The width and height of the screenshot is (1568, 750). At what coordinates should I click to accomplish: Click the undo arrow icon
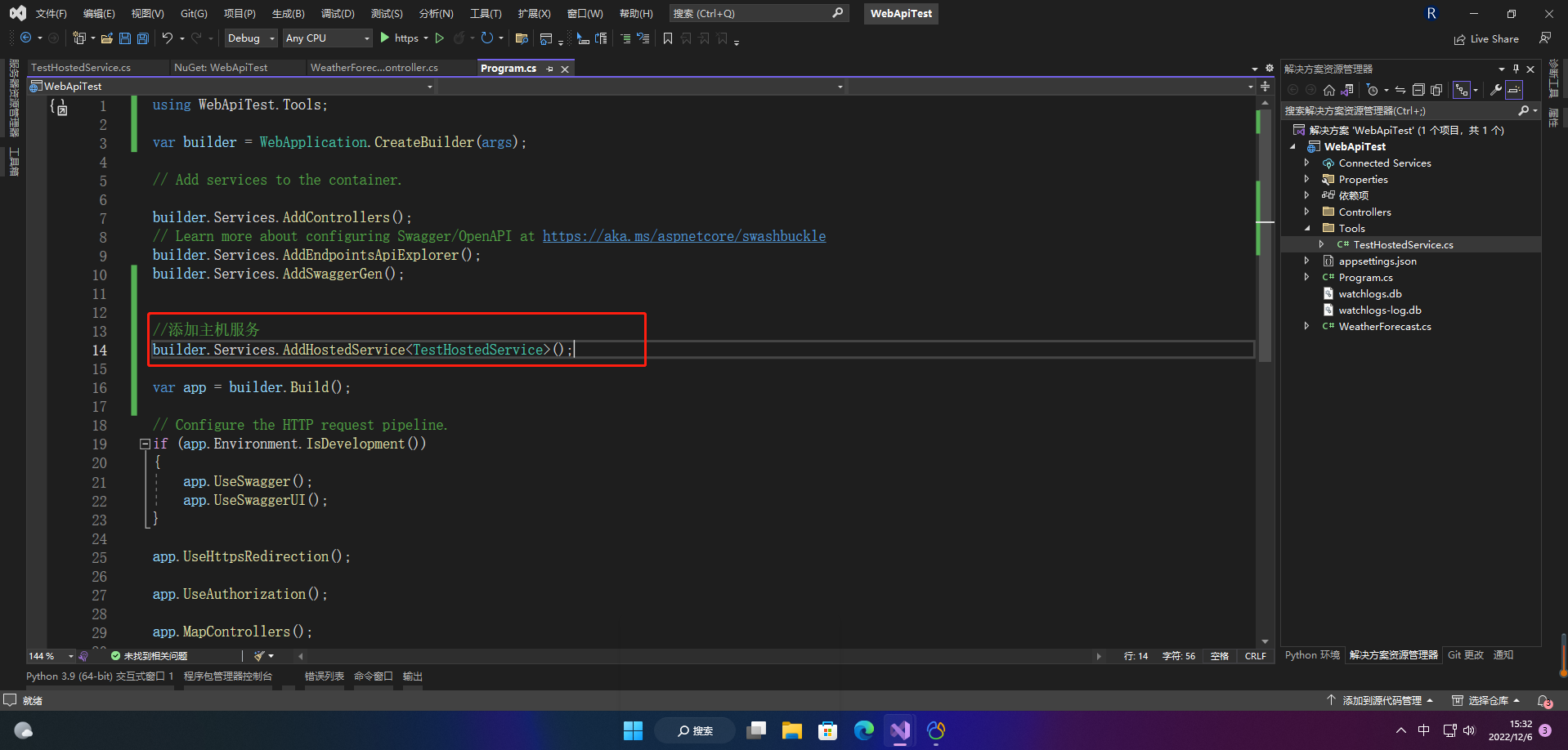[x=168, y=38]
